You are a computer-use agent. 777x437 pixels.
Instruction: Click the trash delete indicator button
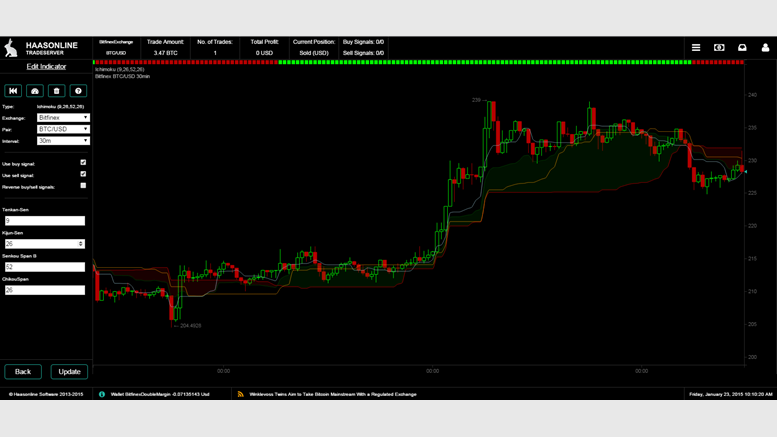click(56, 91)
